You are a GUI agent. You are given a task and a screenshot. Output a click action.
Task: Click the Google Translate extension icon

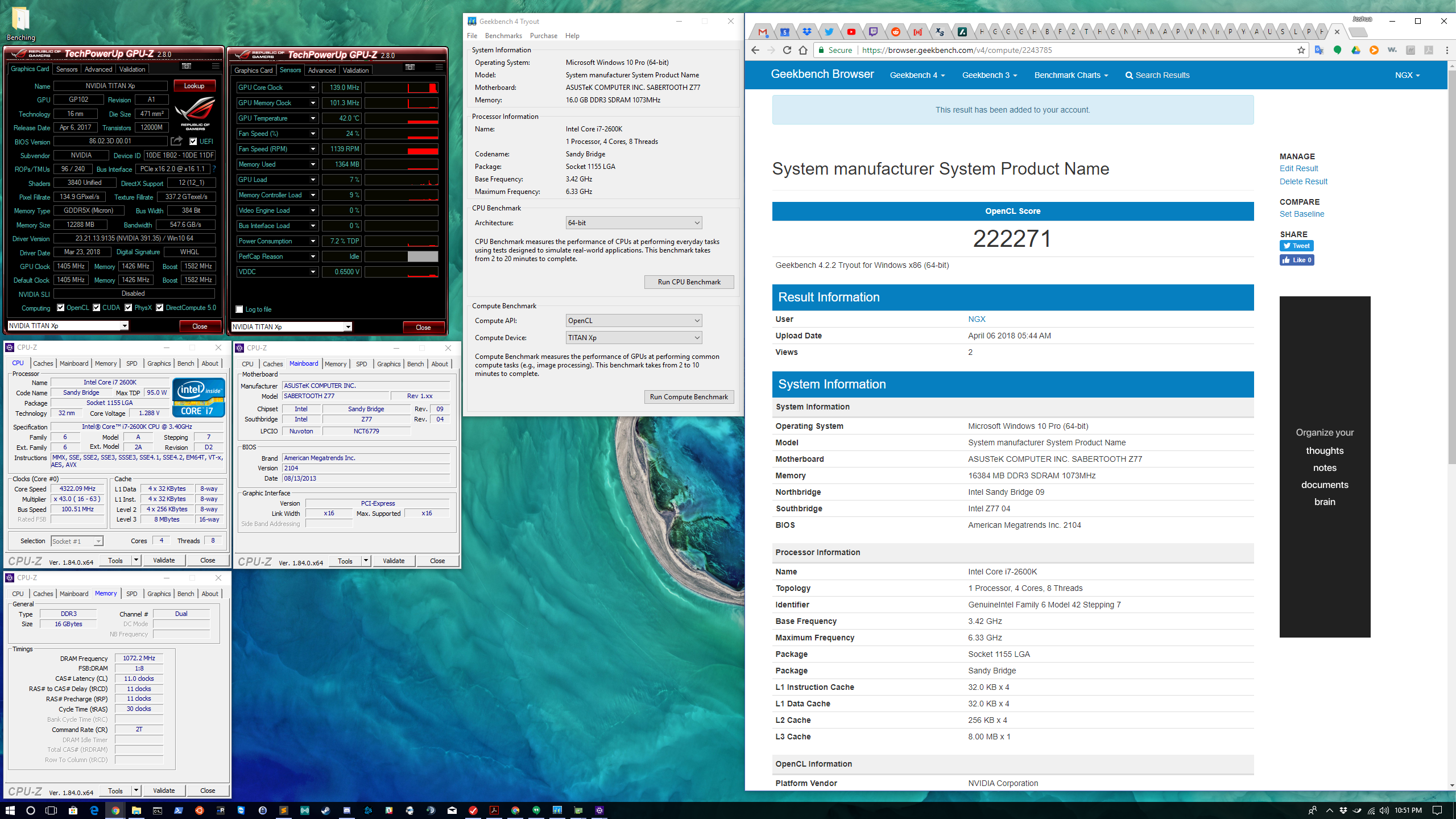click(x=1319, y=50)
